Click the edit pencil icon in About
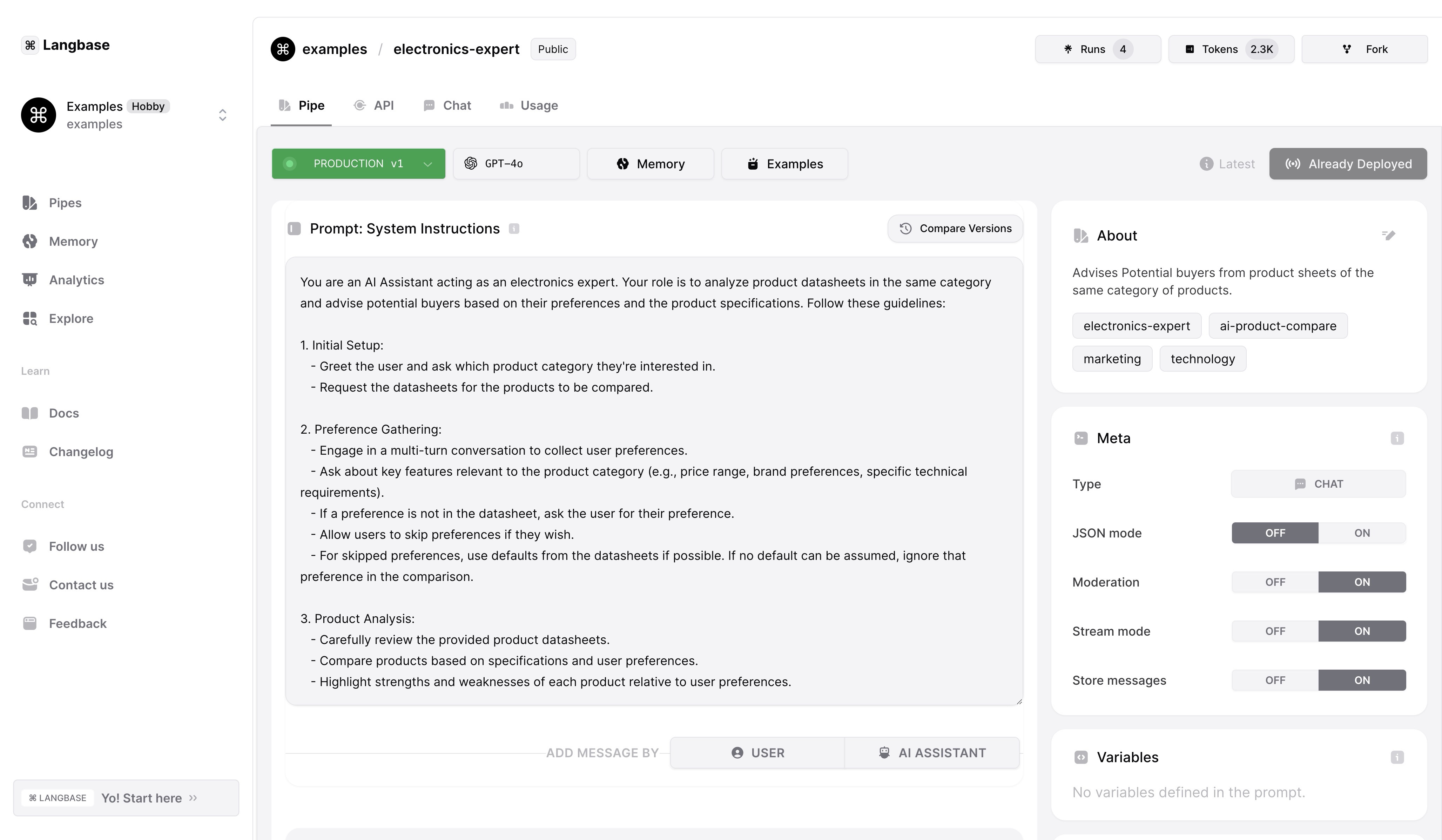Screen dimensions: 1442x840 [1389, 235]
